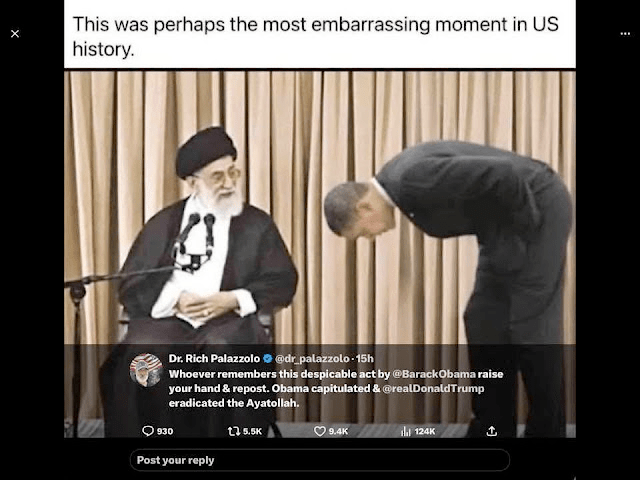The height and width of the screenshot is (480, 640).
Task: Like the post with the heart icon
Action: [320, 431]
